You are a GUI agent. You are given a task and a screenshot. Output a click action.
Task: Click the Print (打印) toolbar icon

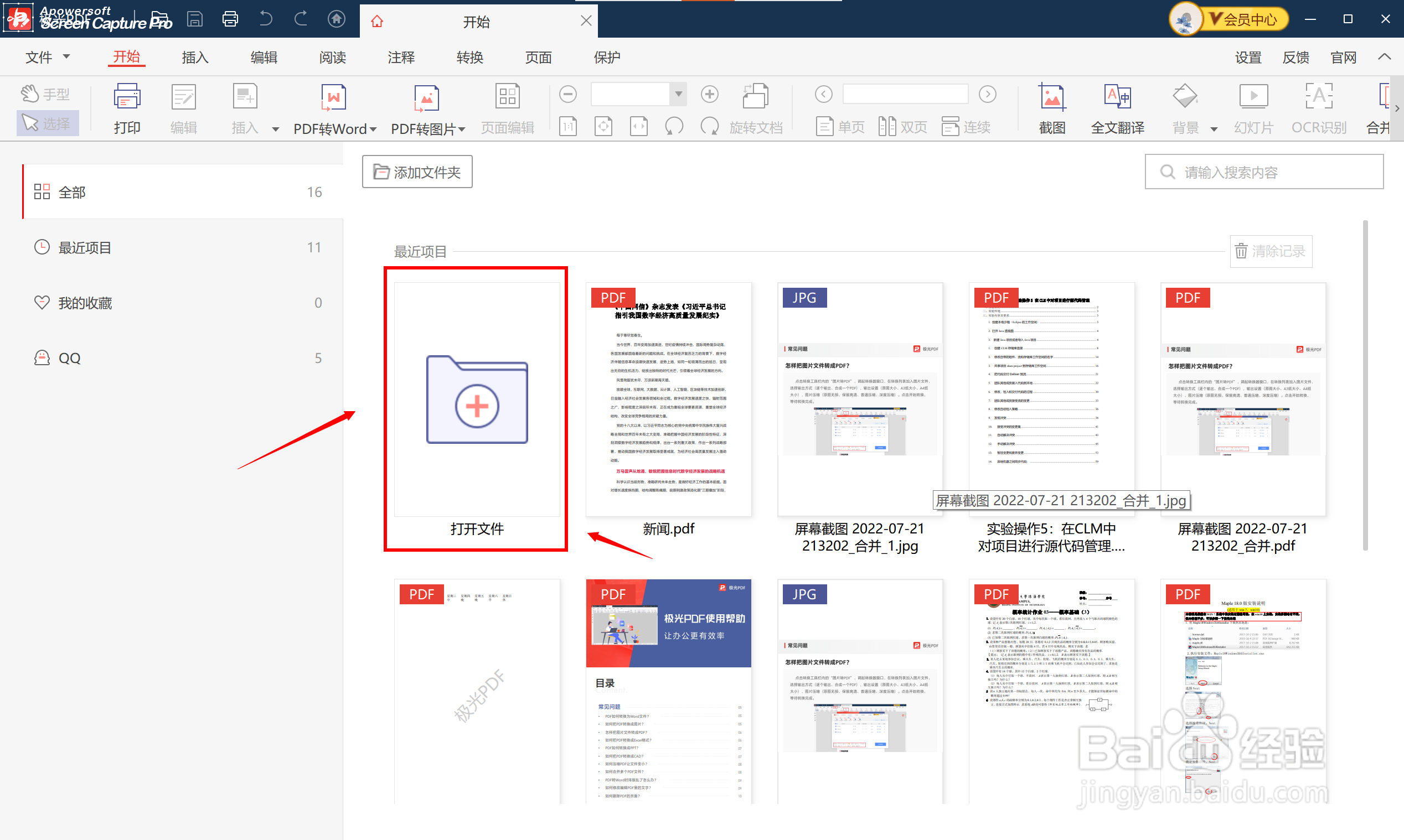[x=127, y=97]
